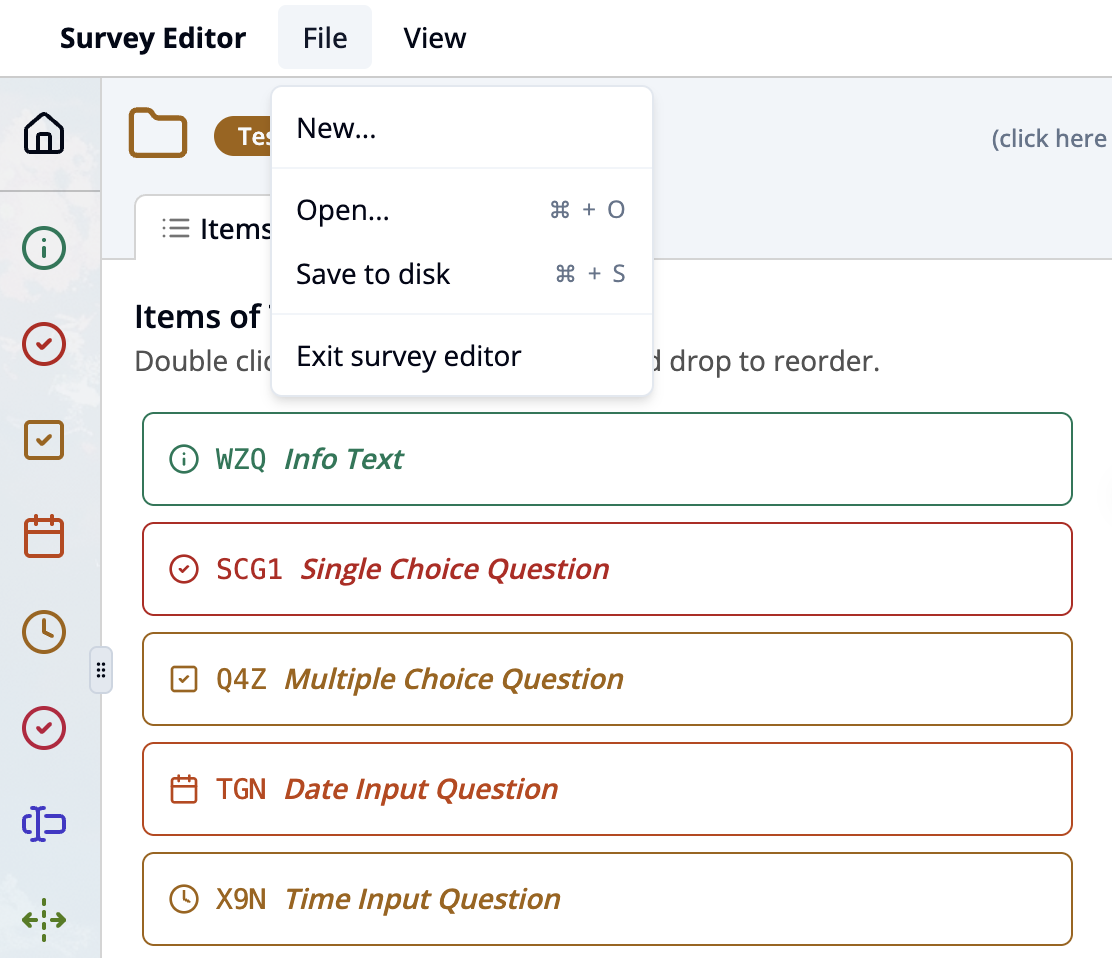Click the list icon in Items tab
The image size is (1112, 958).
click(x=176, y=228)
